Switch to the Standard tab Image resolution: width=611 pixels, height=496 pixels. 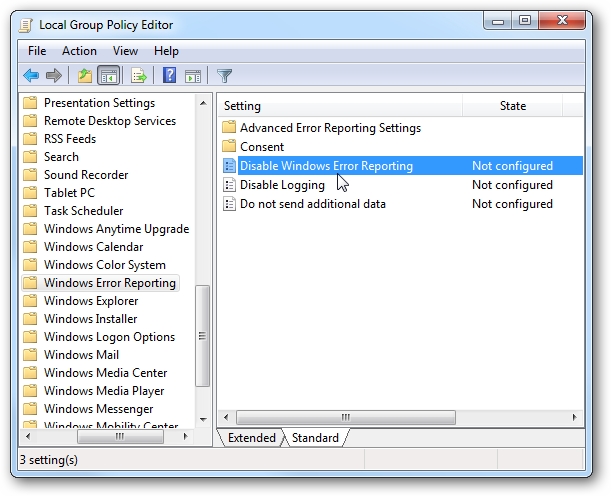pos(315,438)
